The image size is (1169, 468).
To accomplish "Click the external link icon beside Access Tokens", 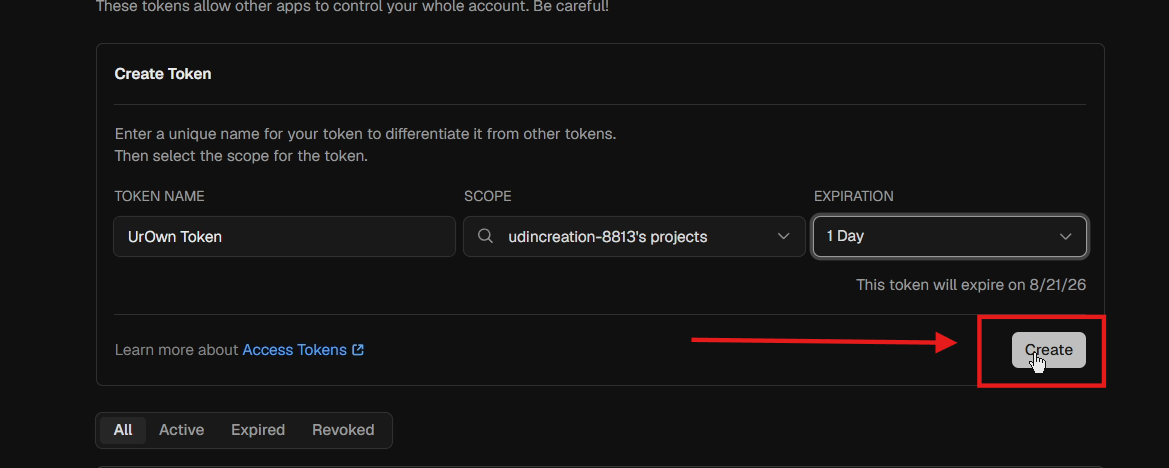I will pos(358,350).
